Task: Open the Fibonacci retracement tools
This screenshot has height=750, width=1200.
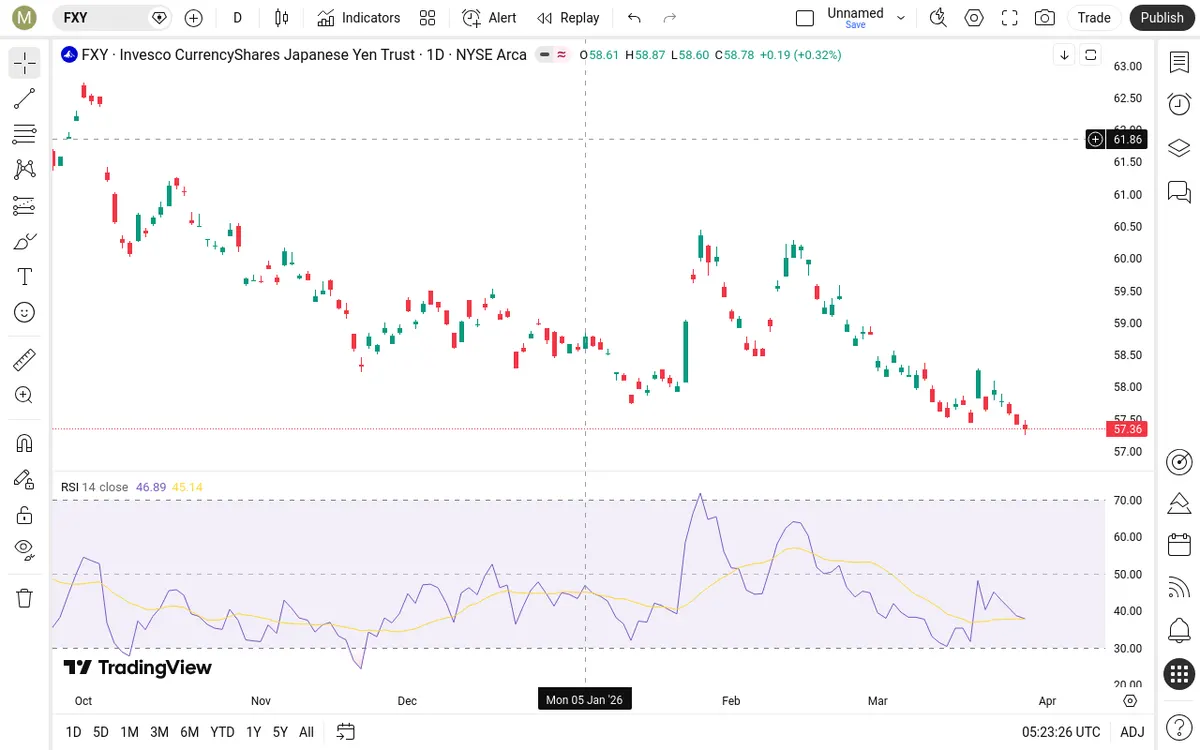Action: pyautogui.click(x=25, y=134)
